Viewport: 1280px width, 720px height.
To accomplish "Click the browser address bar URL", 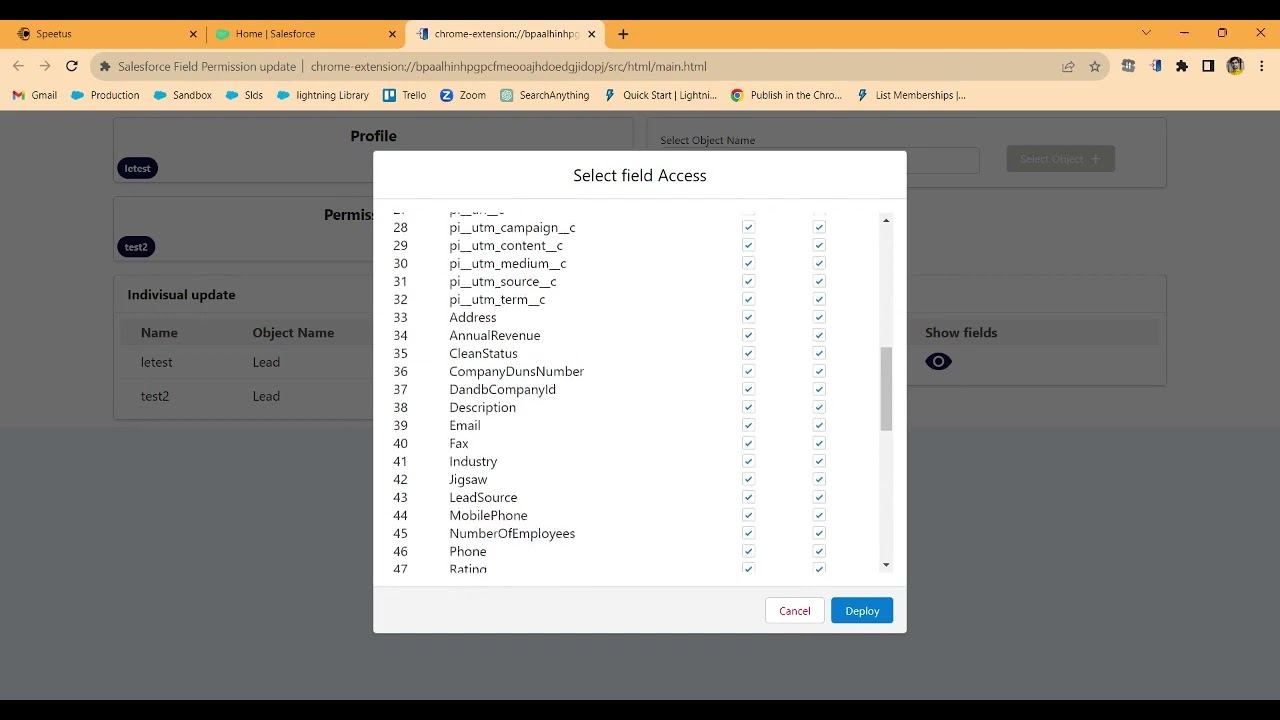I will (x=508, y=67).
